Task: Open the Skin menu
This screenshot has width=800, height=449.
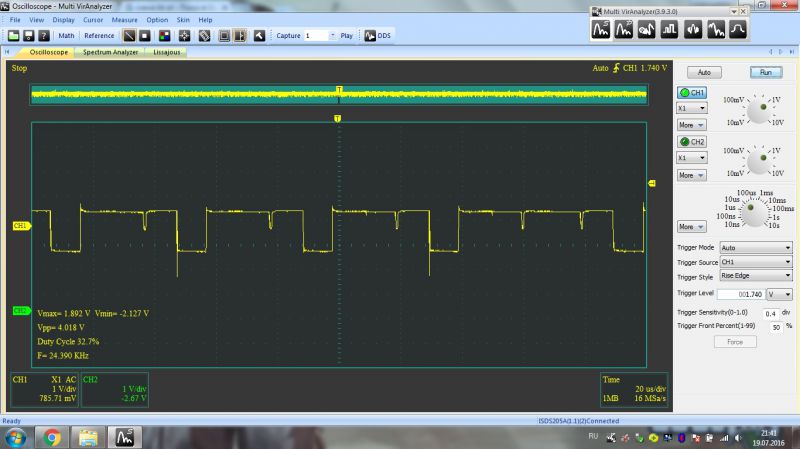Action: coord(183,20)
